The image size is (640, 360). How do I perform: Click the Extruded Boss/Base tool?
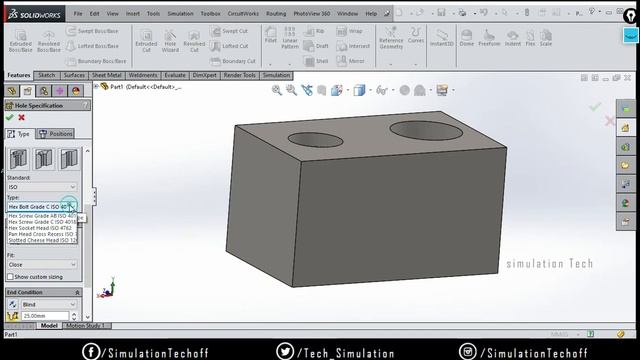click(20, 40)
